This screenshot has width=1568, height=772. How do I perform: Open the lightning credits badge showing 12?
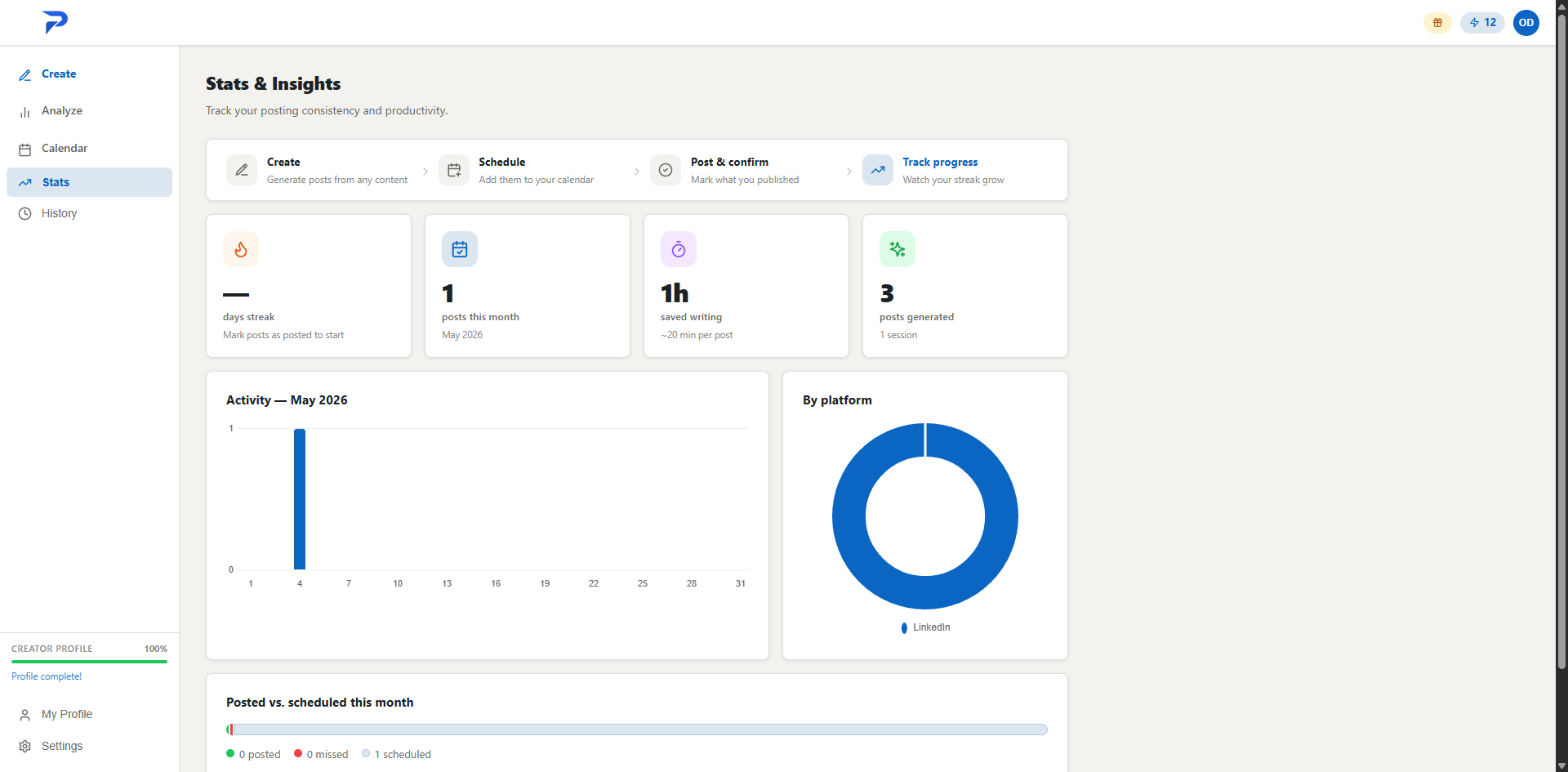tap(1482, 23)
